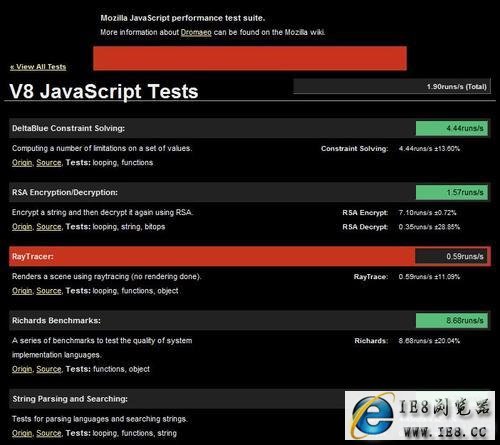Open the View All Tests link
Viewport: 500px width, 445px height.
[38, 67]
